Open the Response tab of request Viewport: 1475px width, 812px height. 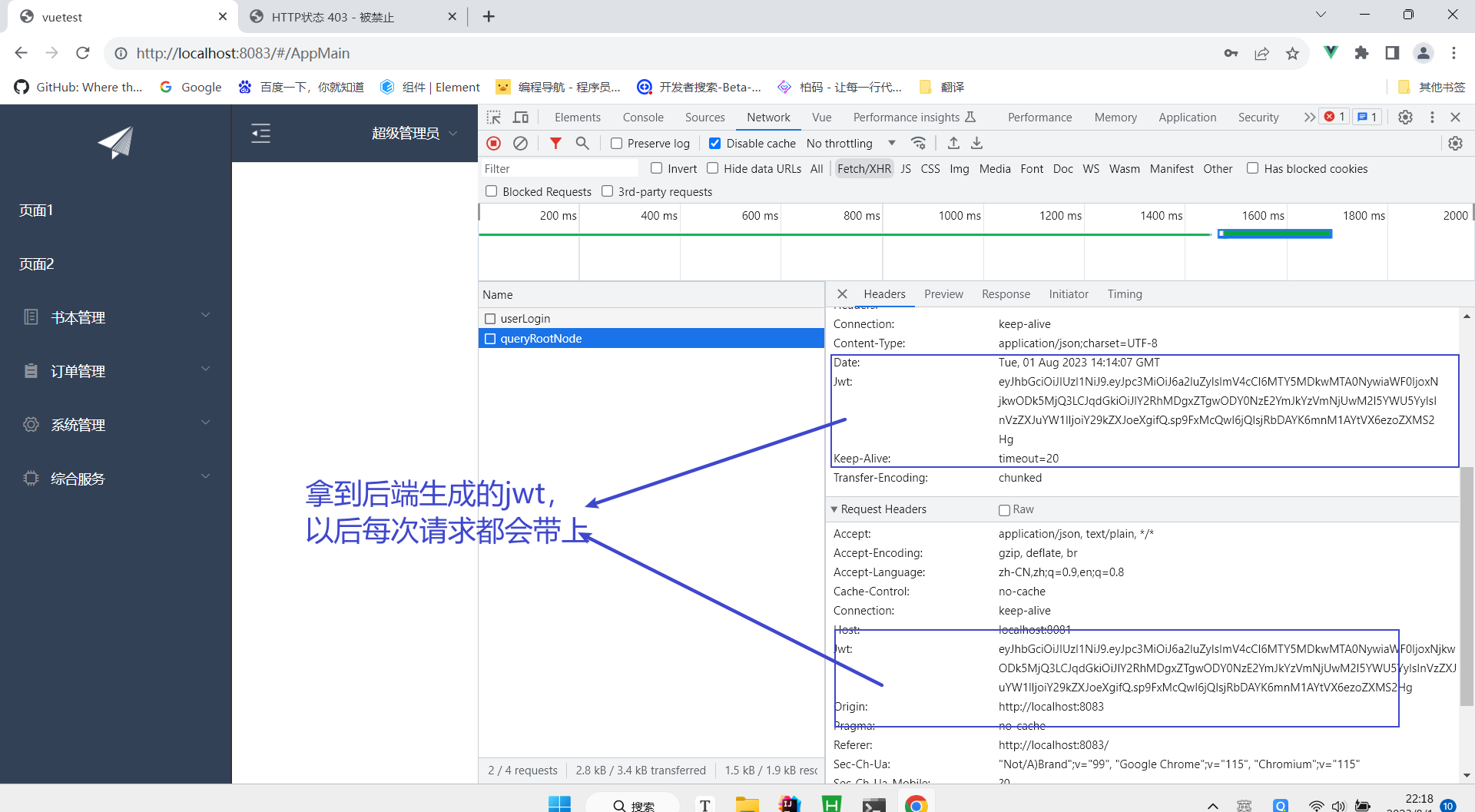[1006, 294]
